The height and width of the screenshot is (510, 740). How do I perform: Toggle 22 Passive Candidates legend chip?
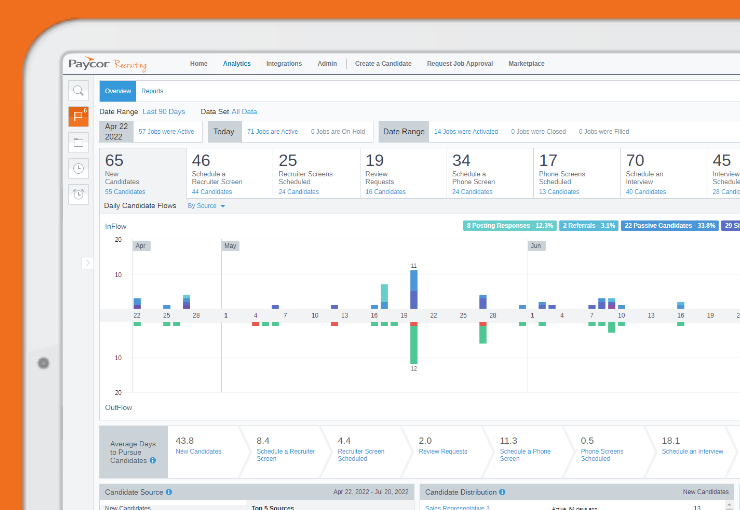(x=670, y=226)
